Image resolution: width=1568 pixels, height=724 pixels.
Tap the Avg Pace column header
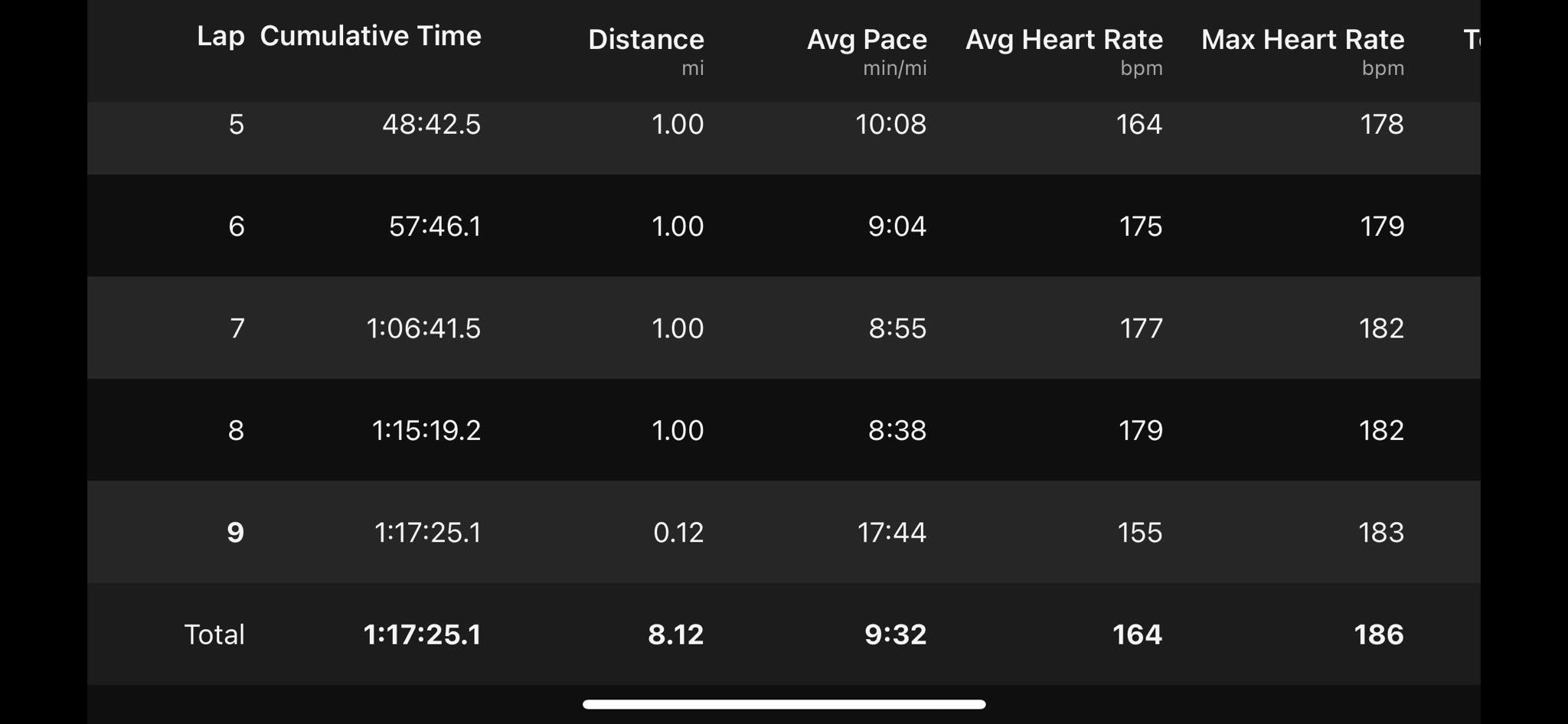pos(867,39)
